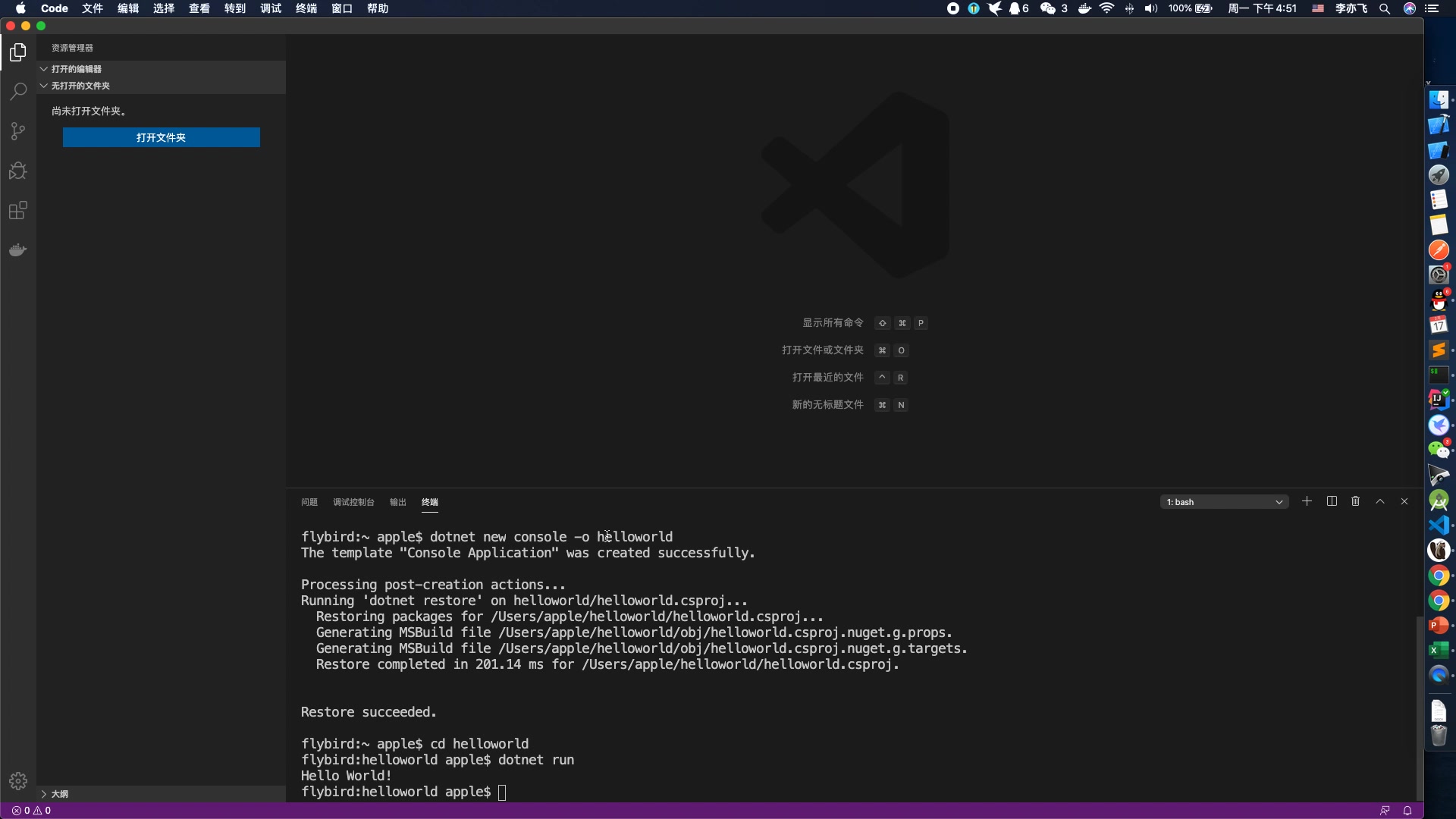Open WeChat from the Dock
This screenshot has width=1456, height=819.
pyautogui.click(x=1439, y=450)
